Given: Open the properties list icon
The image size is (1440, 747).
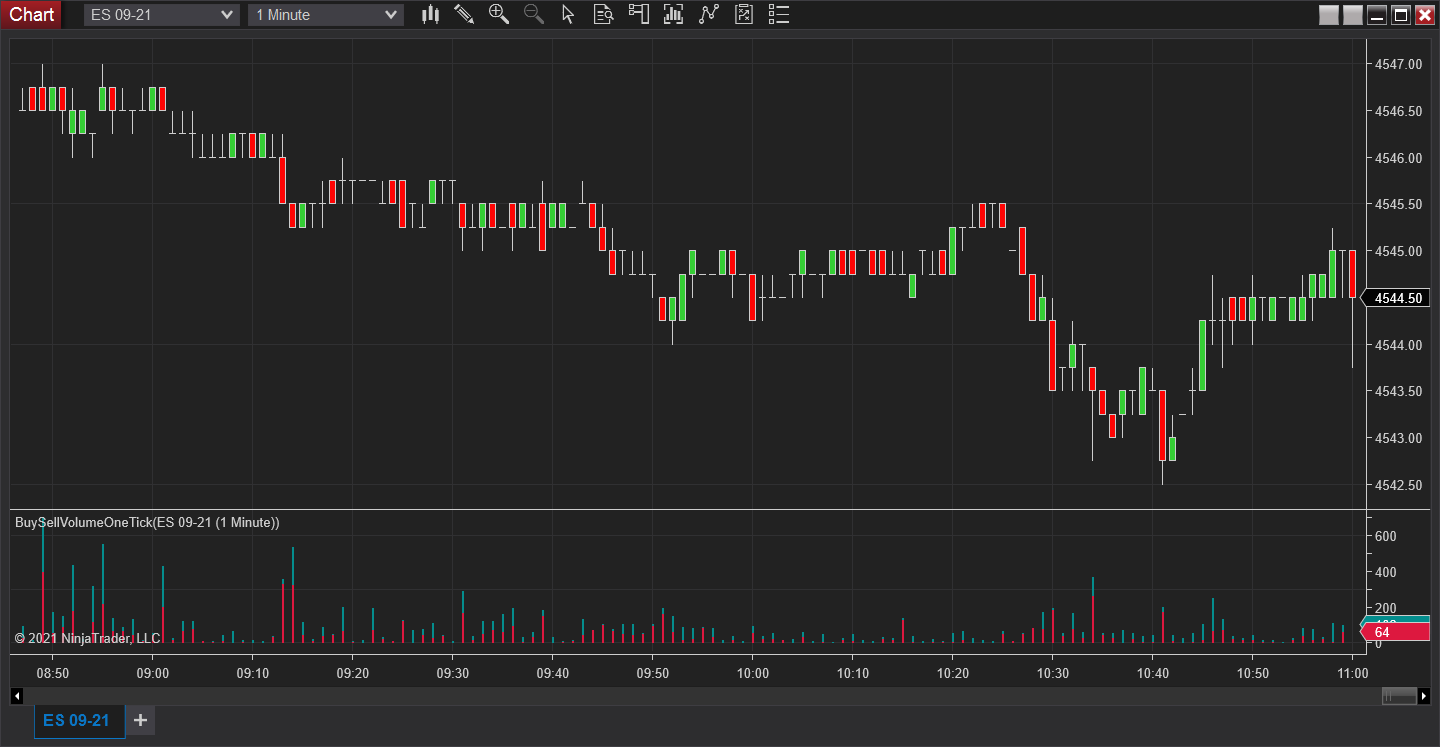Looking at the screenshot, I should 778,14.
